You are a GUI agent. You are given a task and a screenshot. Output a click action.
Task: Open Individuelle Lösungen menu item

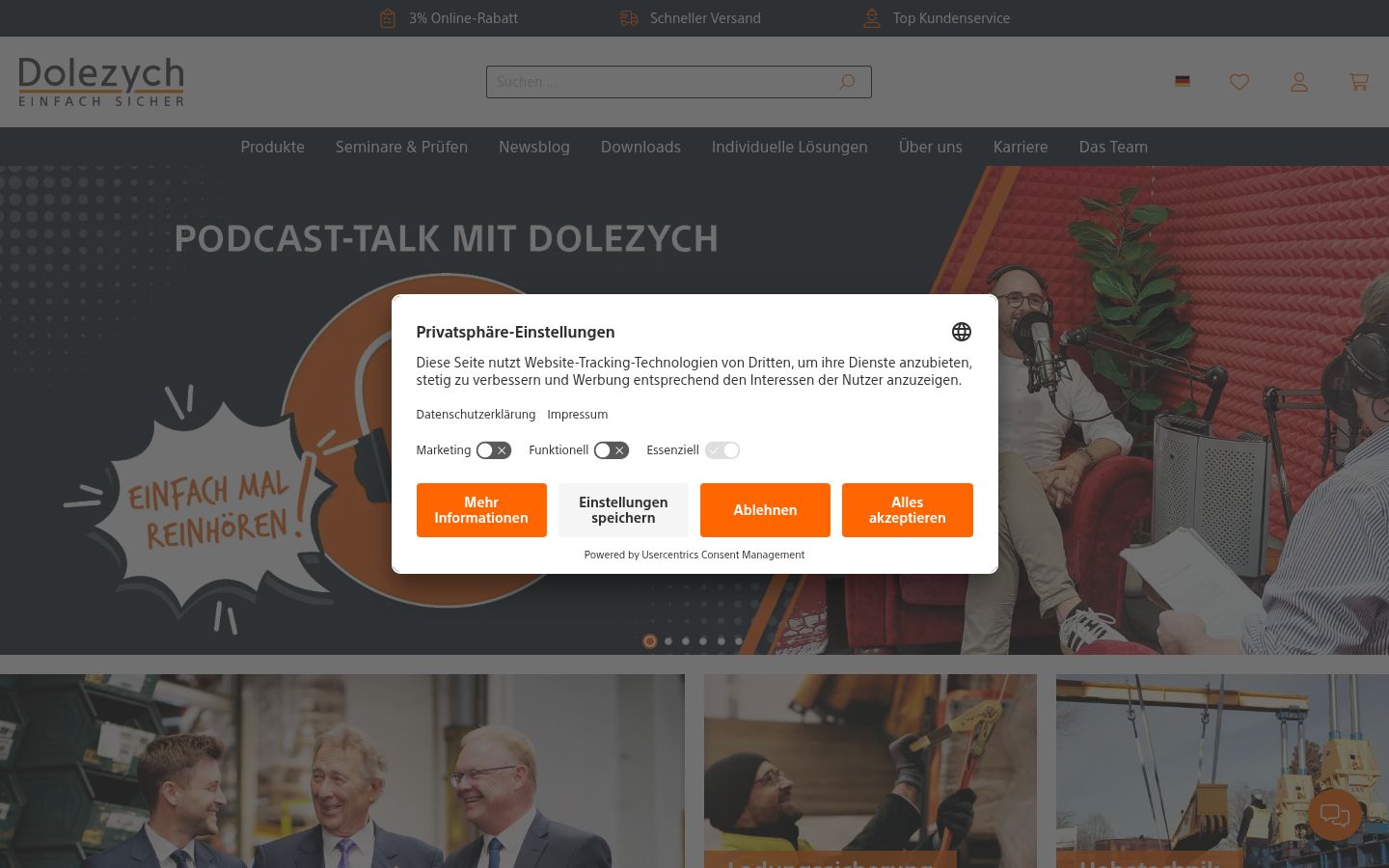[x=790, y=147]
